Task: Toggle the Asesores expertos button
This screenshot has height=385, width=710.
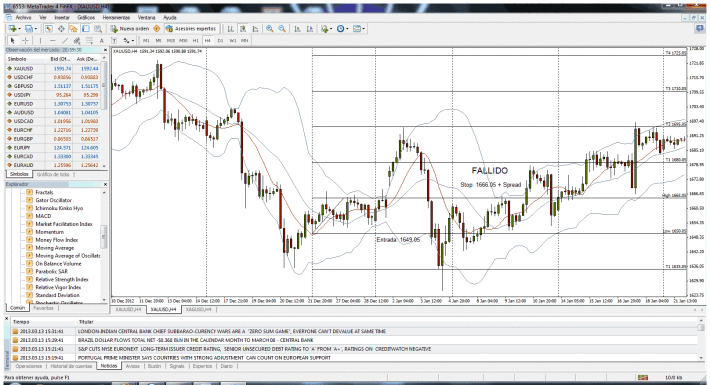Action: point(192,29)
